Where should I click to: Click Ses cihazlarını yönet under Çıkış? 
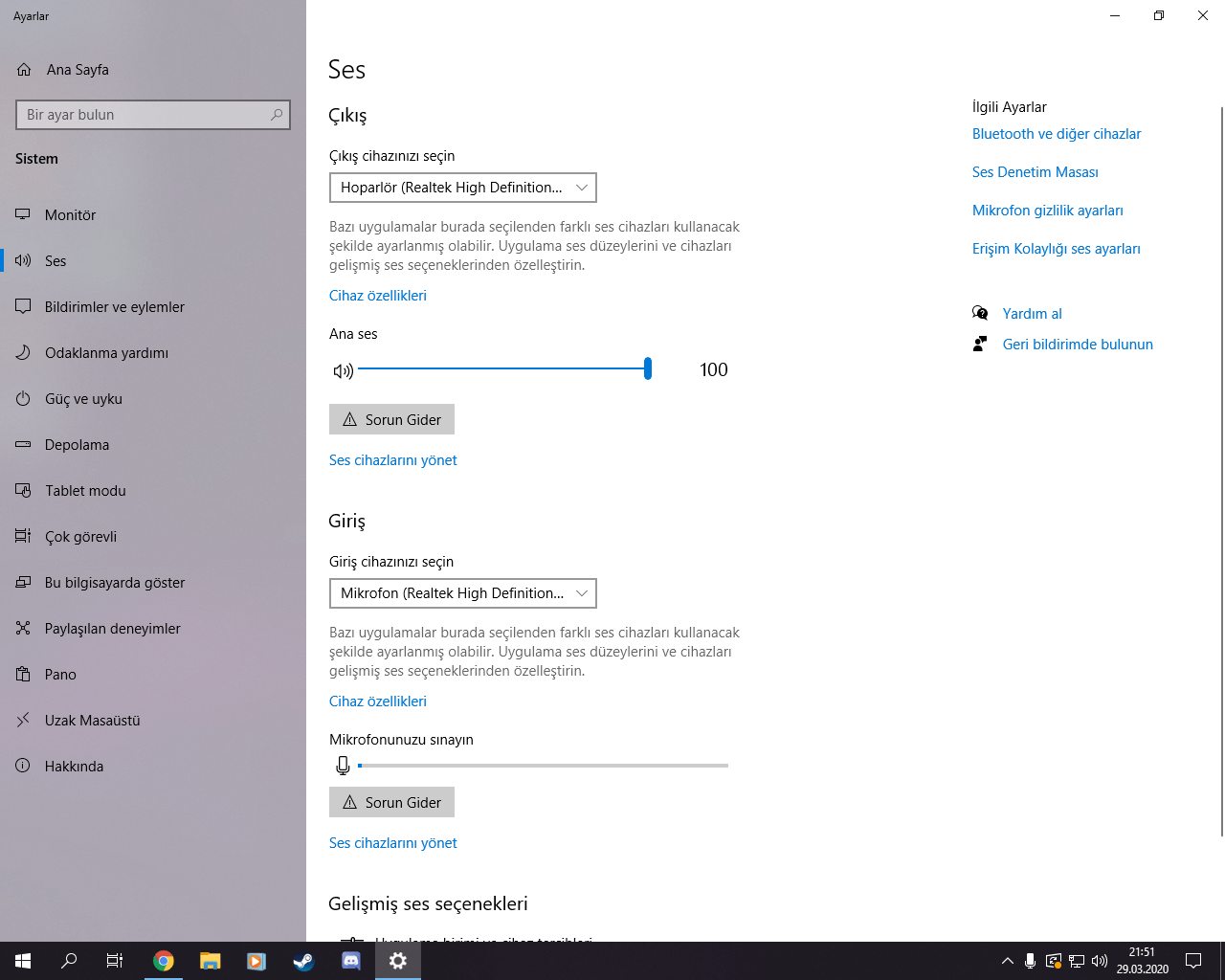[393, 460]
